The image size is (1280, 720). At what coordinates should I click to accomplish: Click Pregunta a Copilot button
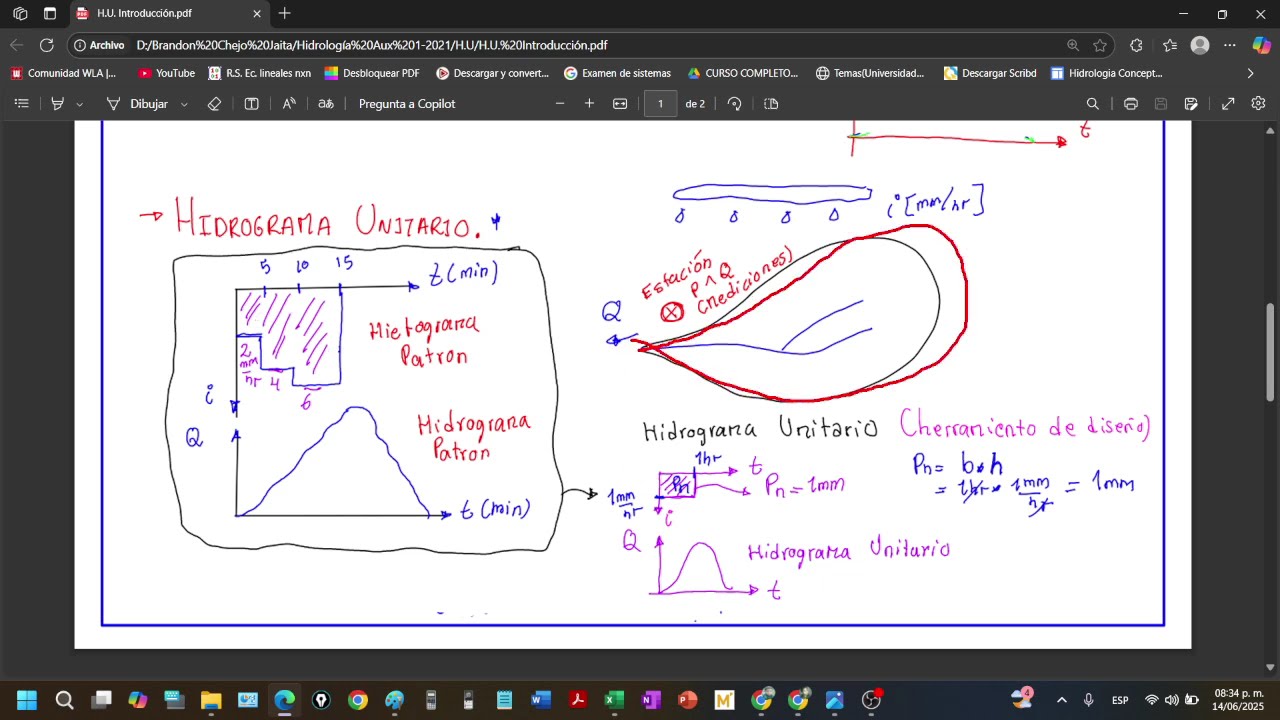[x=407, y=104]
